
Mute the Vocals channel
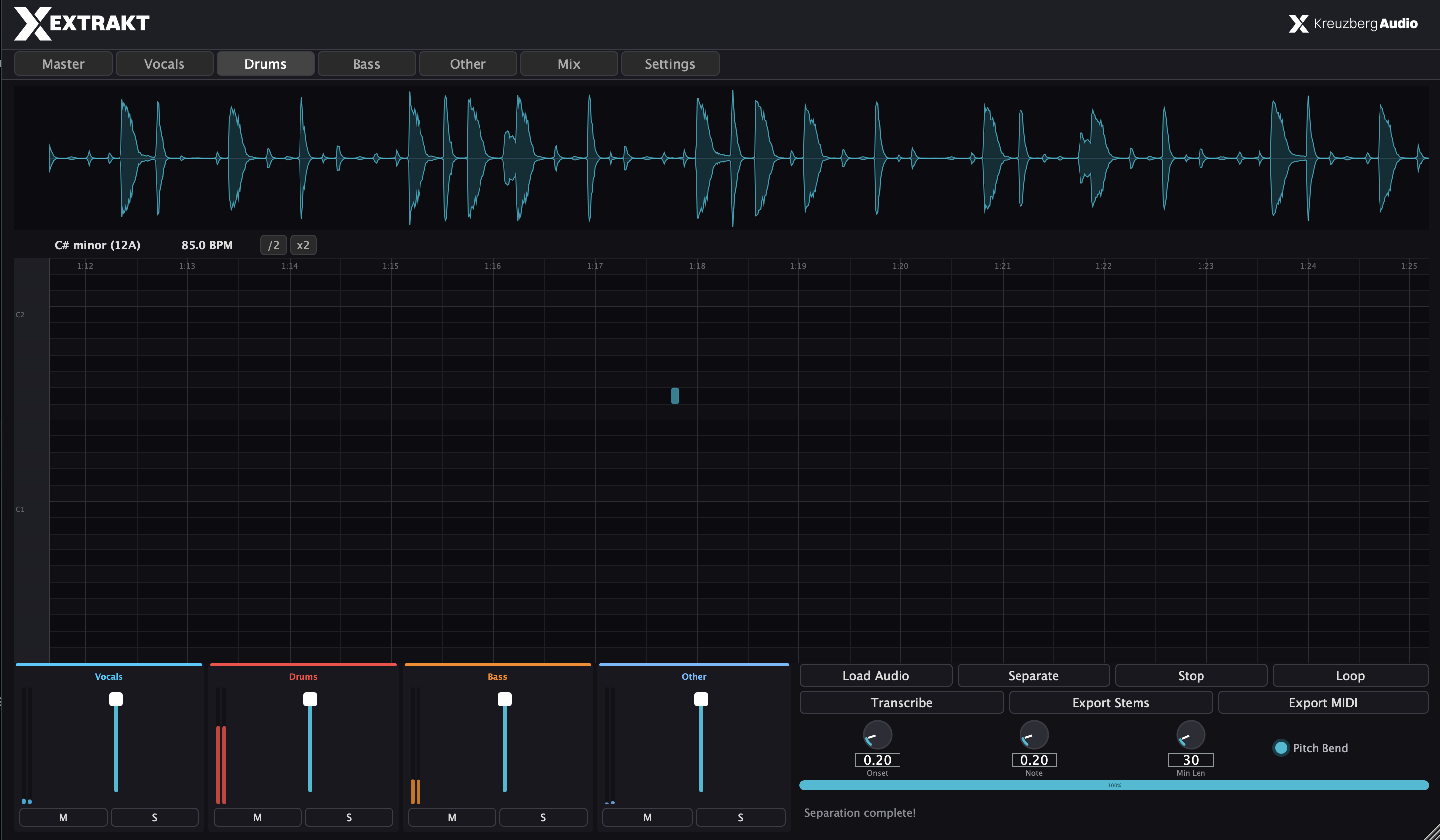pos(63,817)
